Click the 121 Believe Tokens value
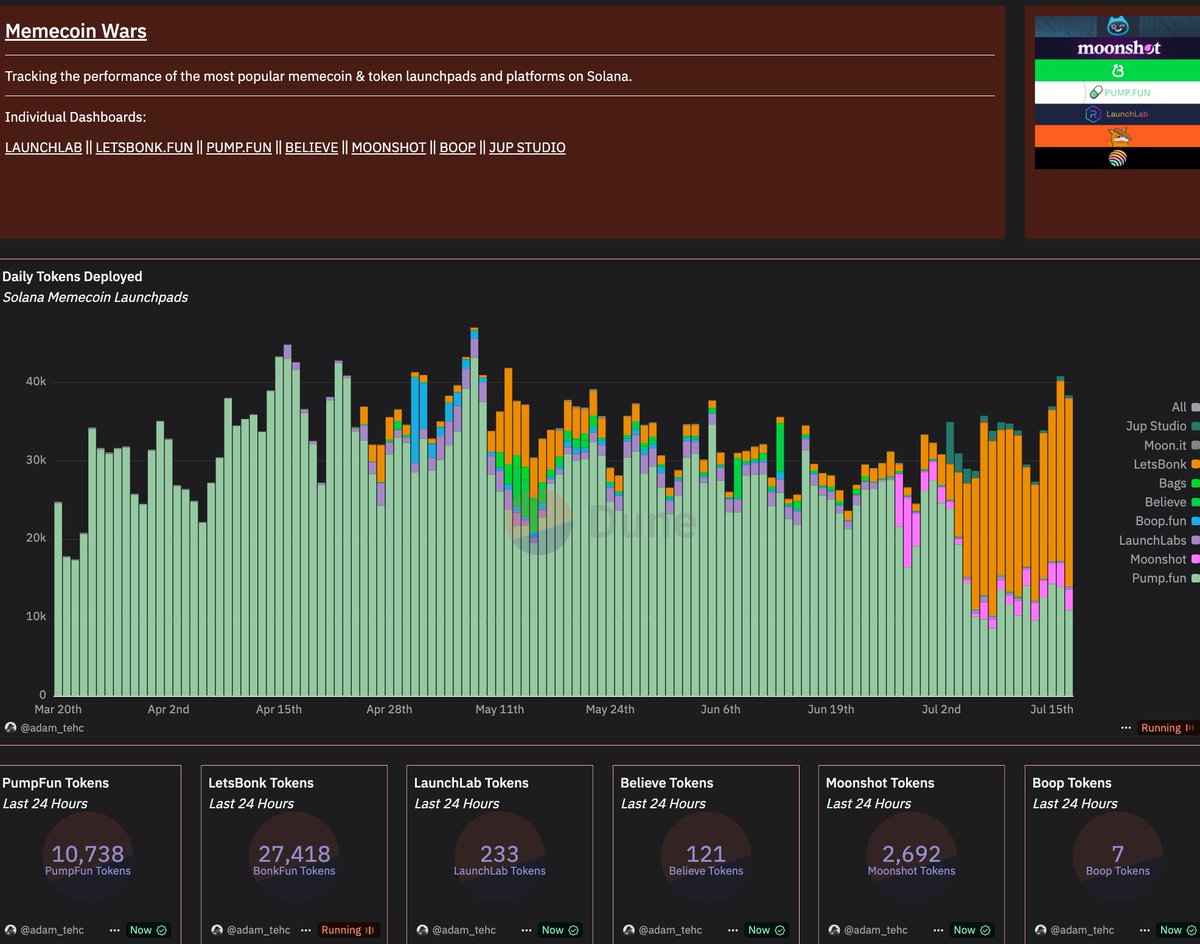The image size is (1200, 944). pos(706,854)
